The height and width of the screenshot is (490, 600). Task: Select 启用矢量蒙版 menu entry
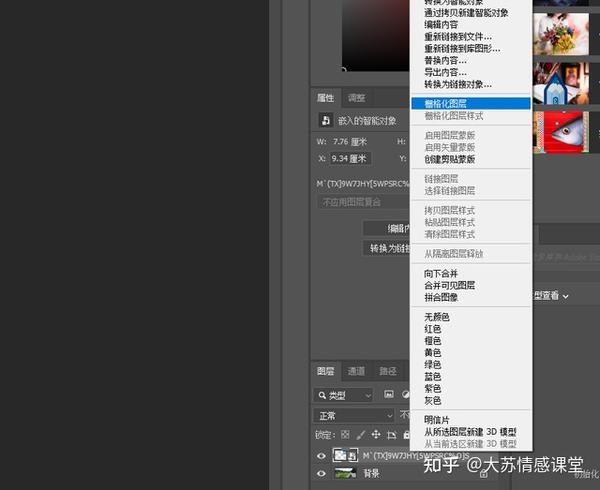pyautogui.click(x=471, y=147)
